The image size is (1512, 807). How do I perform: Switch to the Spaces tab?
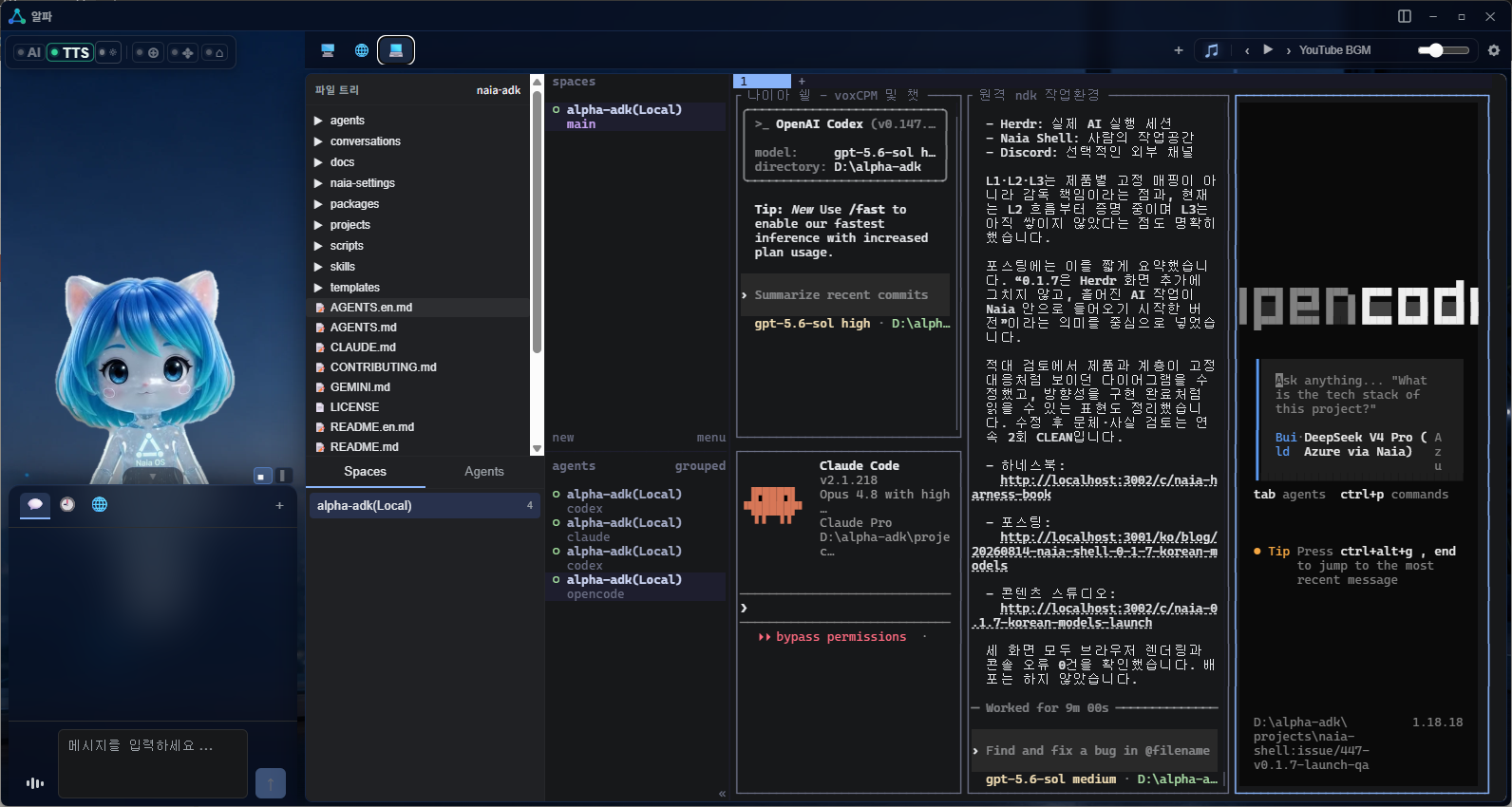(366, 472)
